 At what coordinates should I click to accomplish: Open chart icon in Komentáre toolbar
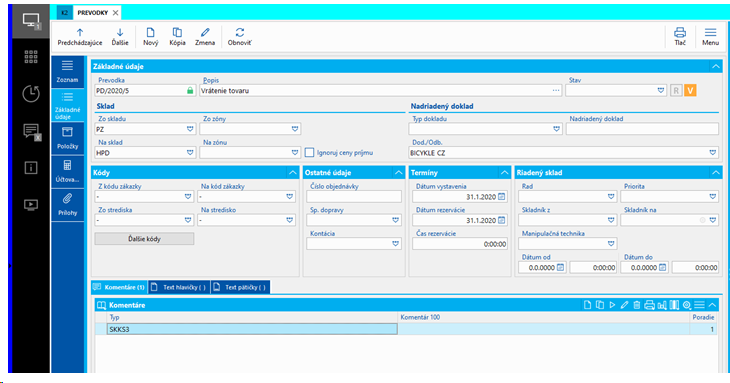point(662,305)
